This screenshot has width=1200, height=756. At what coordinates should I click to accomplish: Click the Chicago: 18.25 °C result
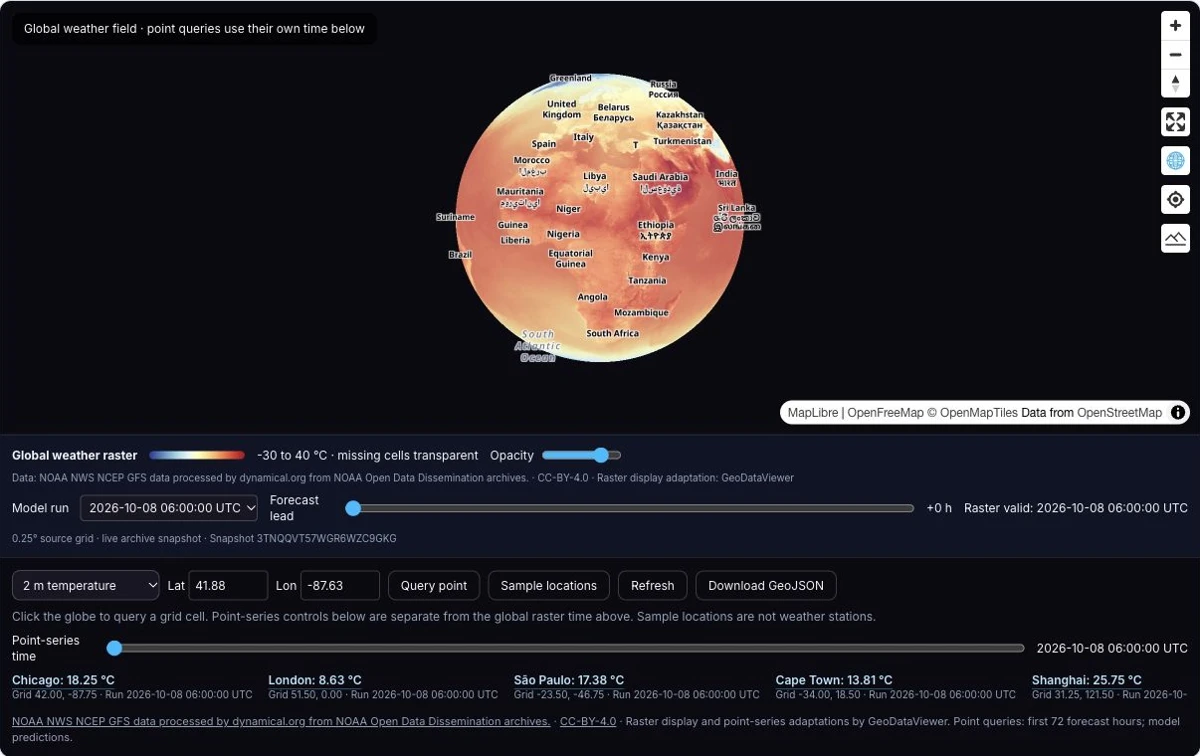[63, 680]
